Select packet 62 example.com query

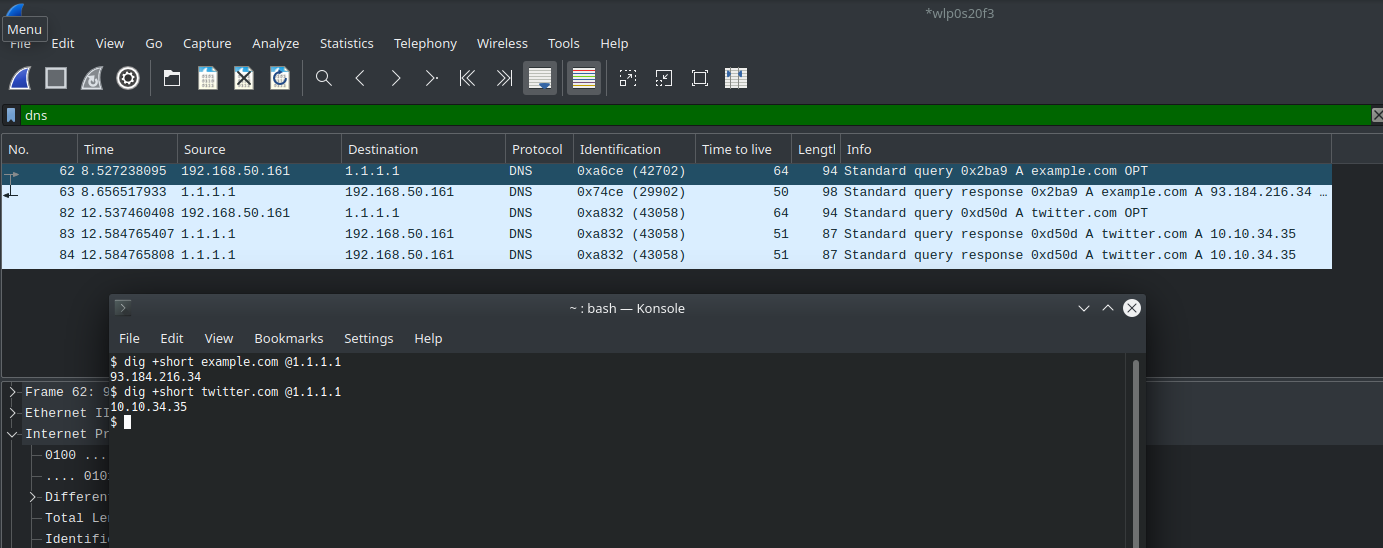[666, 171]
